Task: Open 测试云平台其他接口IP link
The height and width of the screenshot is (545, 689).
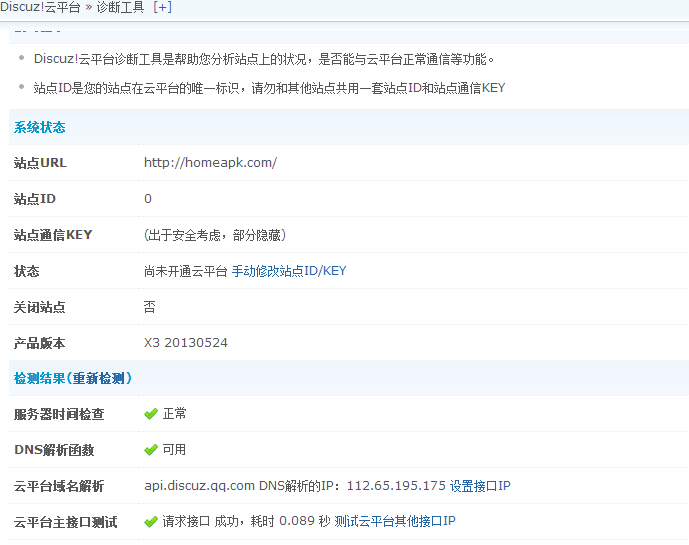Action: 395,521
